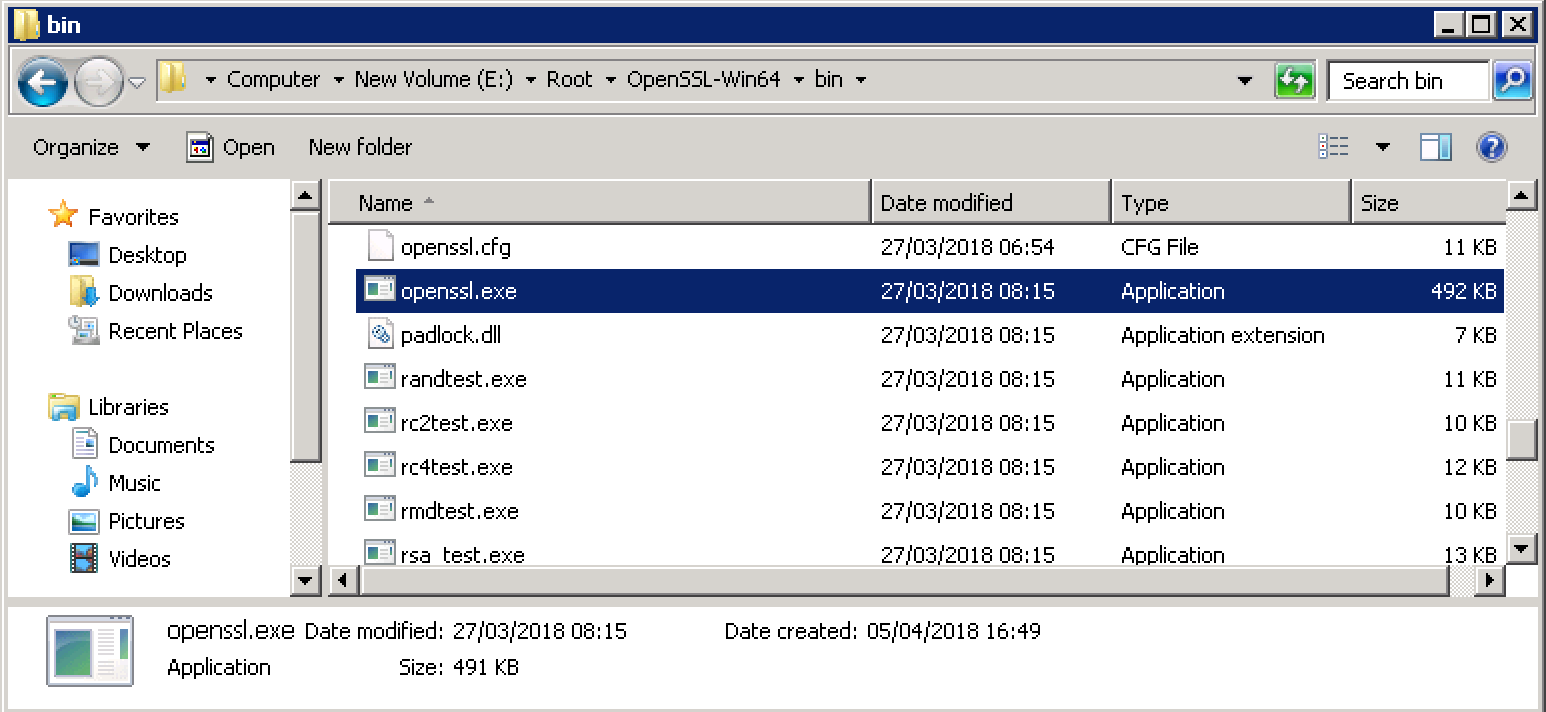Viewport: 1546px width, 712px height.
Task: Click the Videos film icon
Action: pyautogui.click(x=84, y=558)
